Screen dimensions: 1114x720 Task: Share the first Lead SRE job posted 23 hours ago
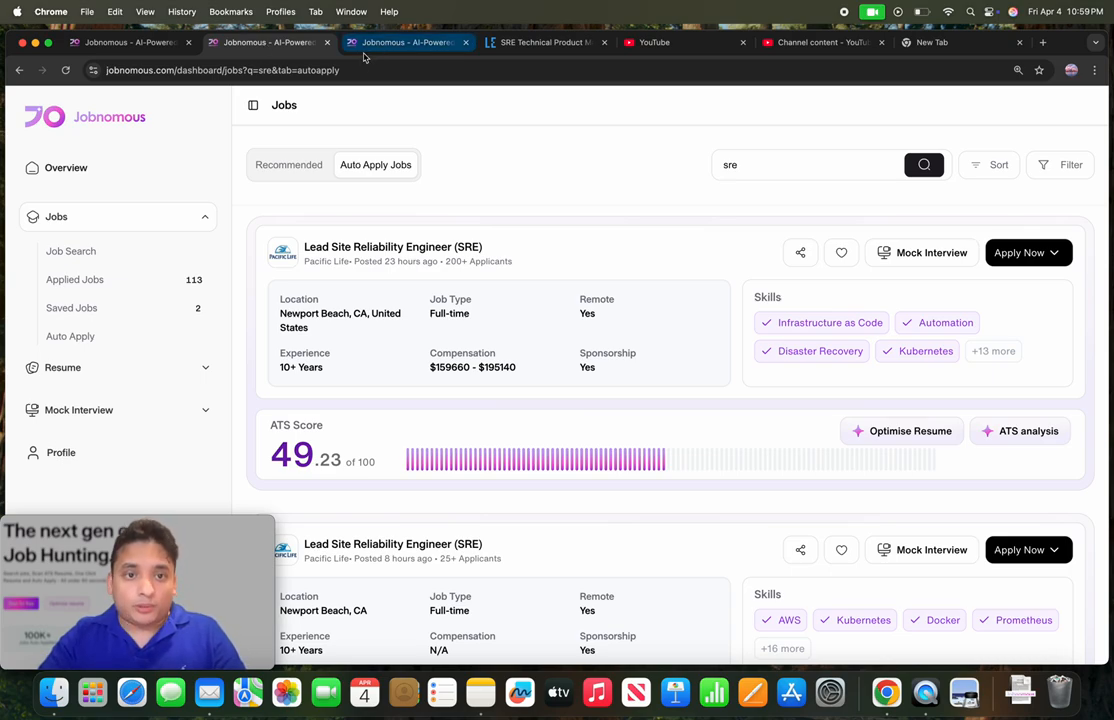(x=800, y=252)
